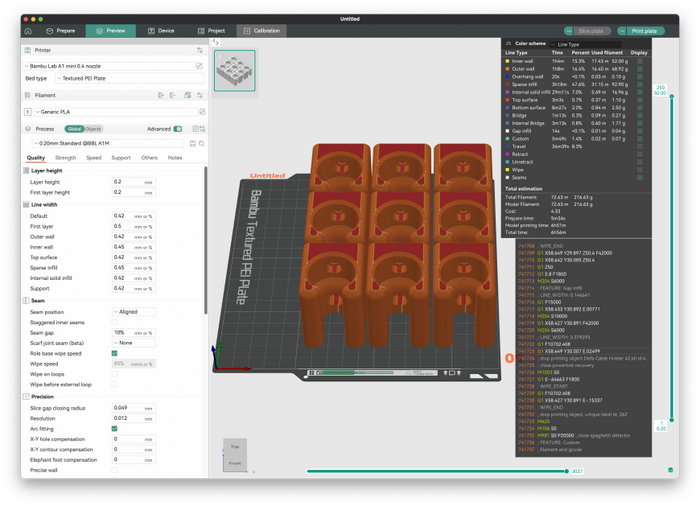This screenshot has width=700, height=506.
Task: Click the search icon beside process preset
Action: (201, 144)
